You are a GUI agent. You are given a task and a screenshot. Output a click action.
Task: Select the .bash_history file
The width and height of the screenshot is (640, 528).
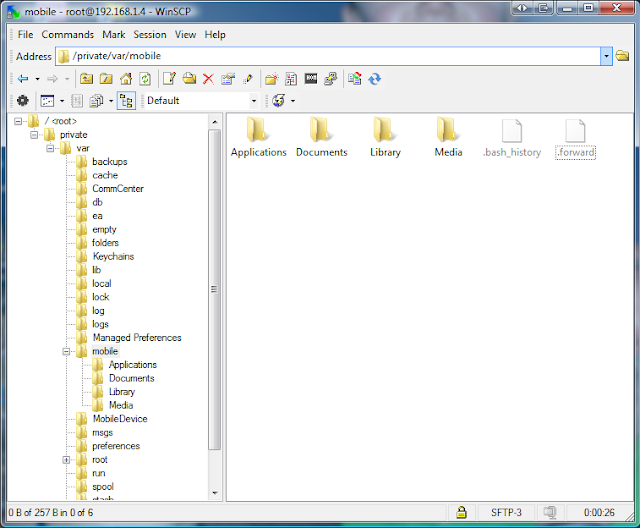(x=512, y=138)
